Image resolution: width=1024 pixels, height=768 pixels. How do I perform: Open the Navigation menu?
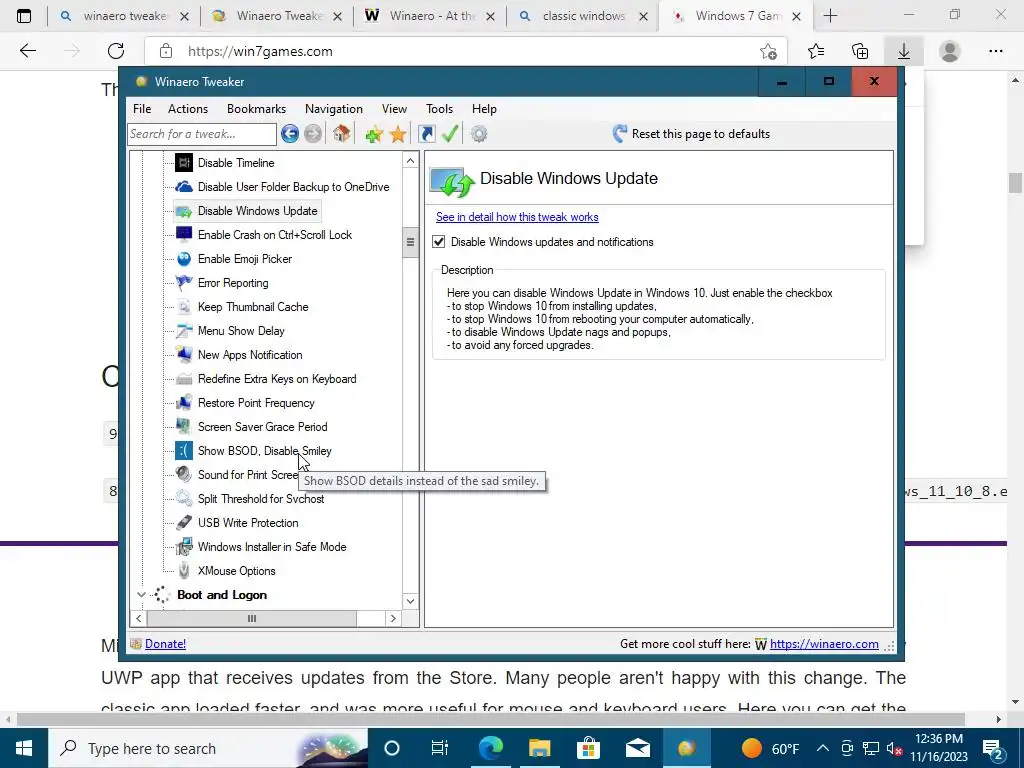[x=334, y=109]
